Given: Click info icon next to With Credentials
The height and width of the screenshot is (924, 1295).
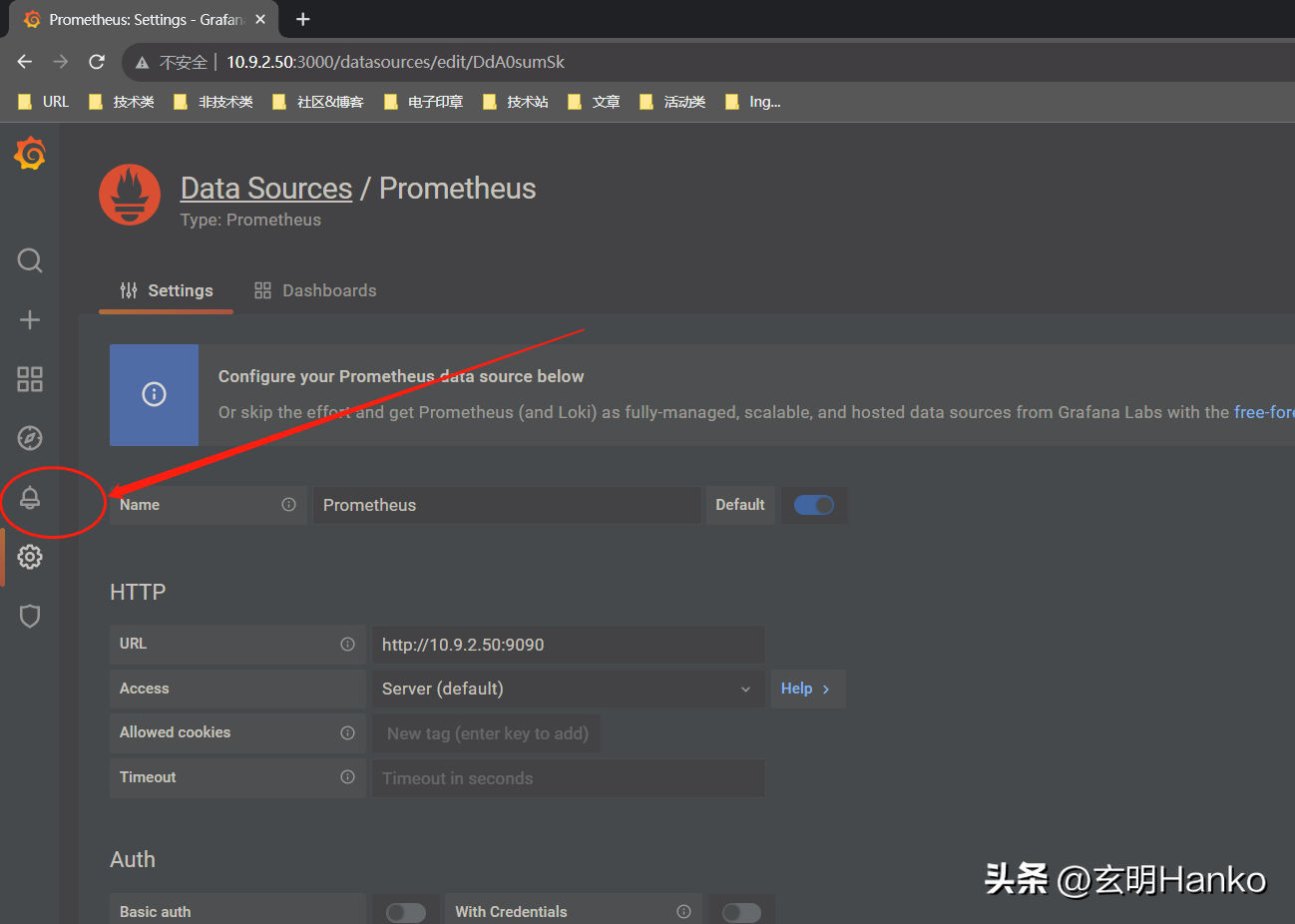Looking at the screenshot, I should (x=683, y=912).
